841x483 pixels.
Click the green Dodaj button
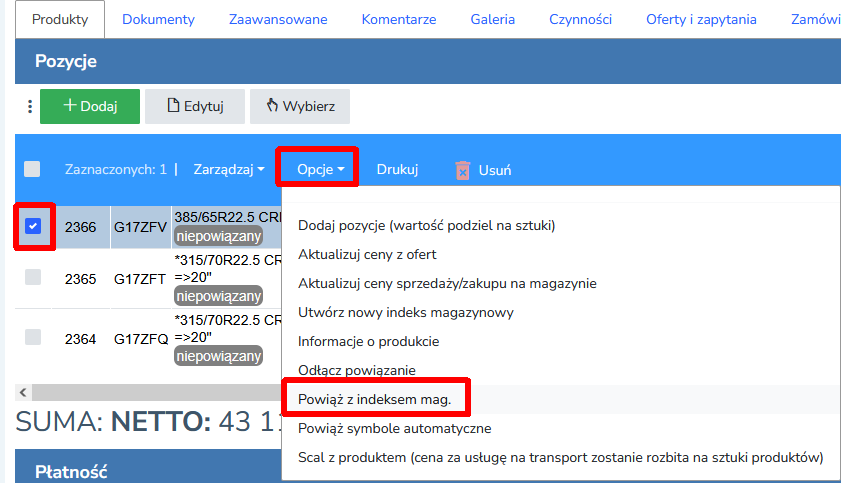coord(90,106)
